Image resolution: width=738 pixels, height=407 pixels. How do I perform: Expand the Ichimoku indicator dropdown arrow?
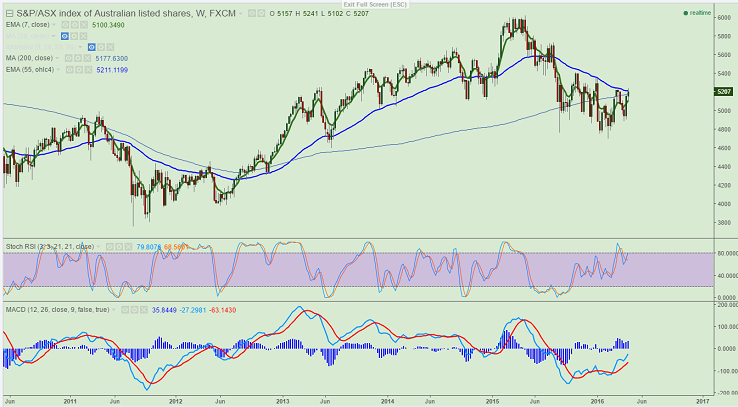coord(80,47)
